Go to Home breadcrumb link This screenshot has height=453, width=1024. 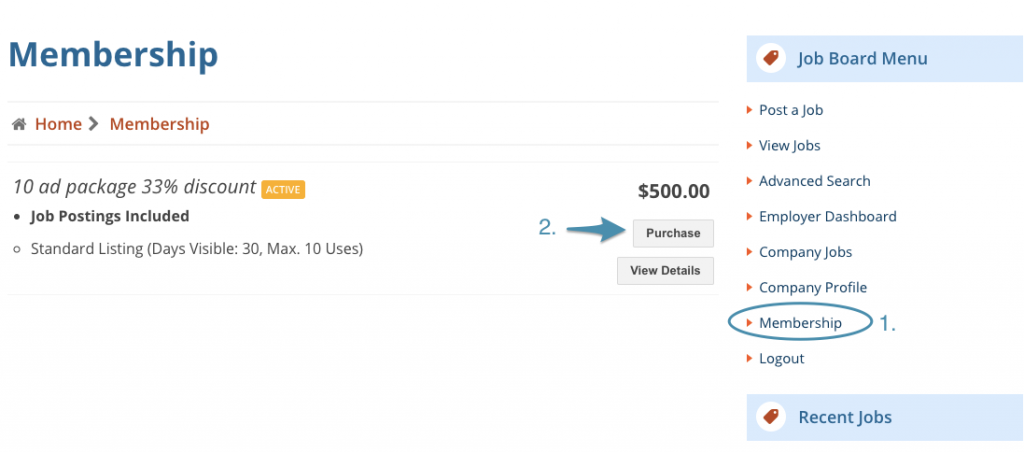point(58,124)
